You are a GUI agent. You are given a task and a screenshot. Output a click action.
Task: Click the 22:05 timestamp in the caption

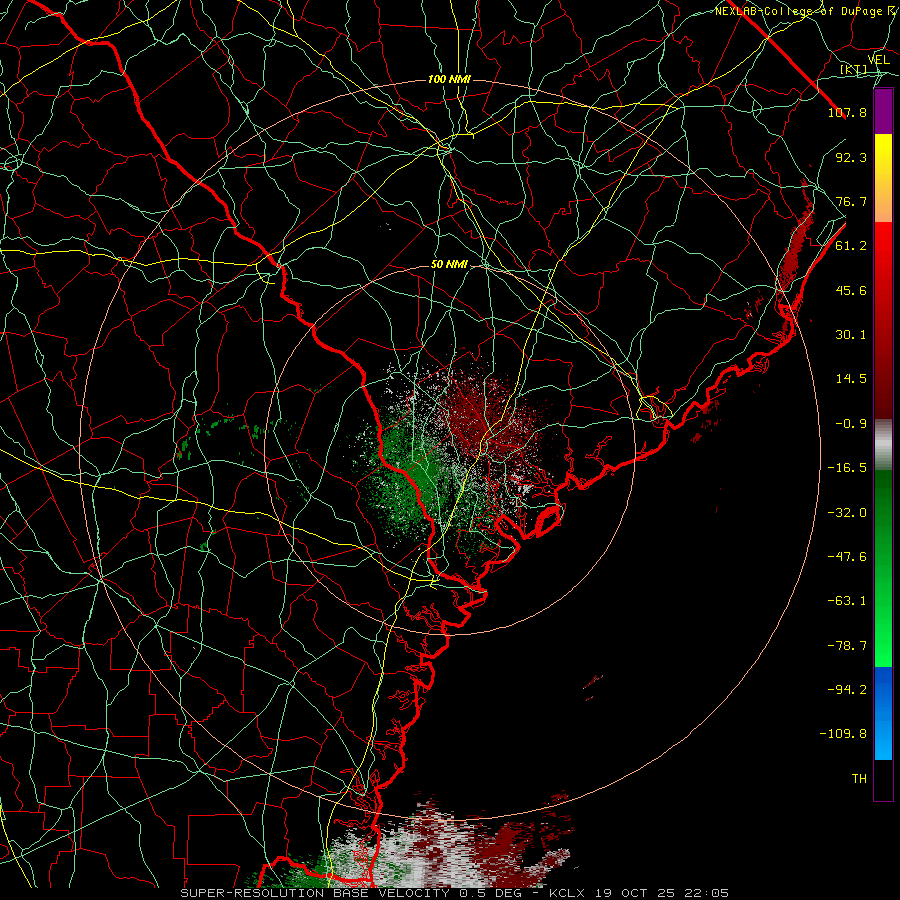tap(709, 893)
